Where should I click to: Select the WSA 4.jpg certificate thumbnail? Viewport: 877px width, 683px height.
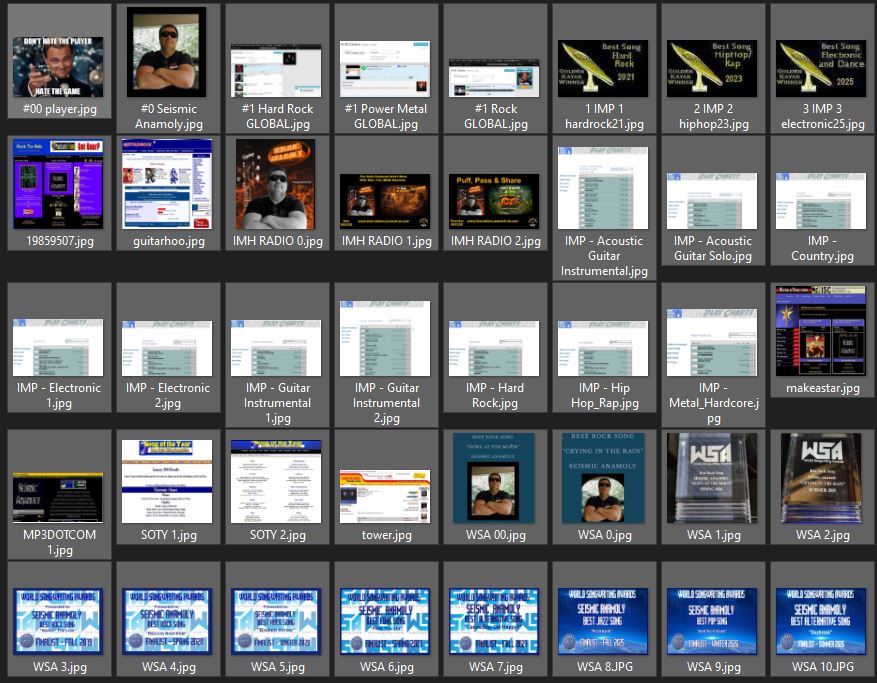167,621
